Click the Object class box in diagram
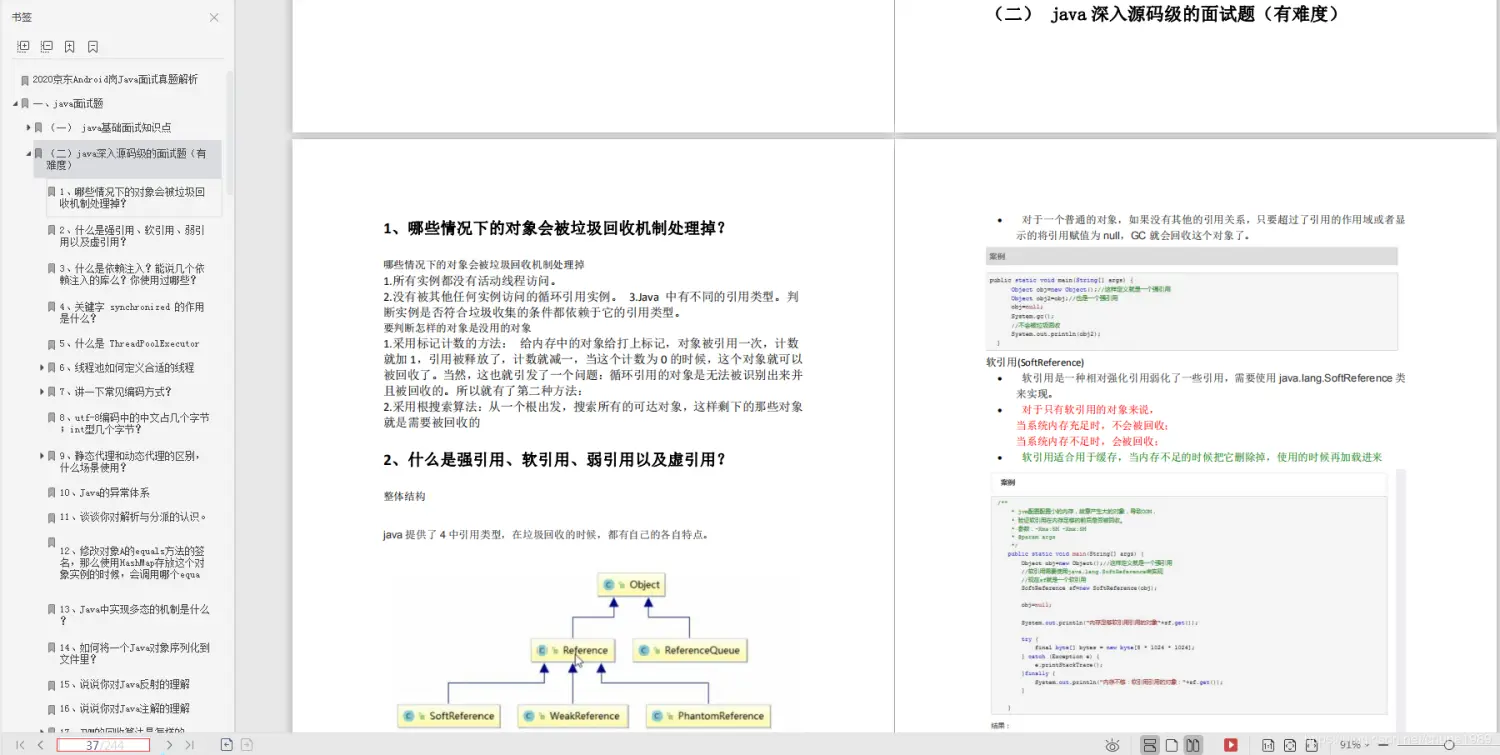The image size is (1500, 755). [x=631, y=585]
